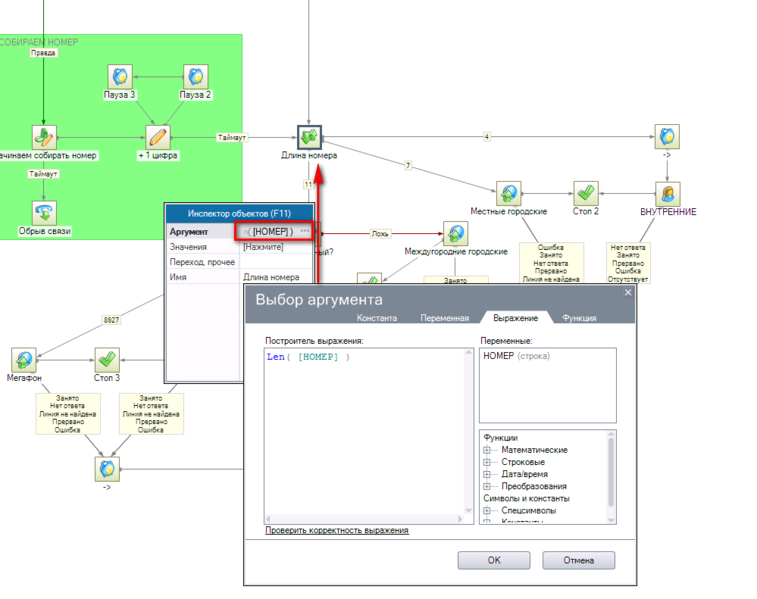Click the transition label 7
The image size is (757, 599).
(x=408, y=166)
